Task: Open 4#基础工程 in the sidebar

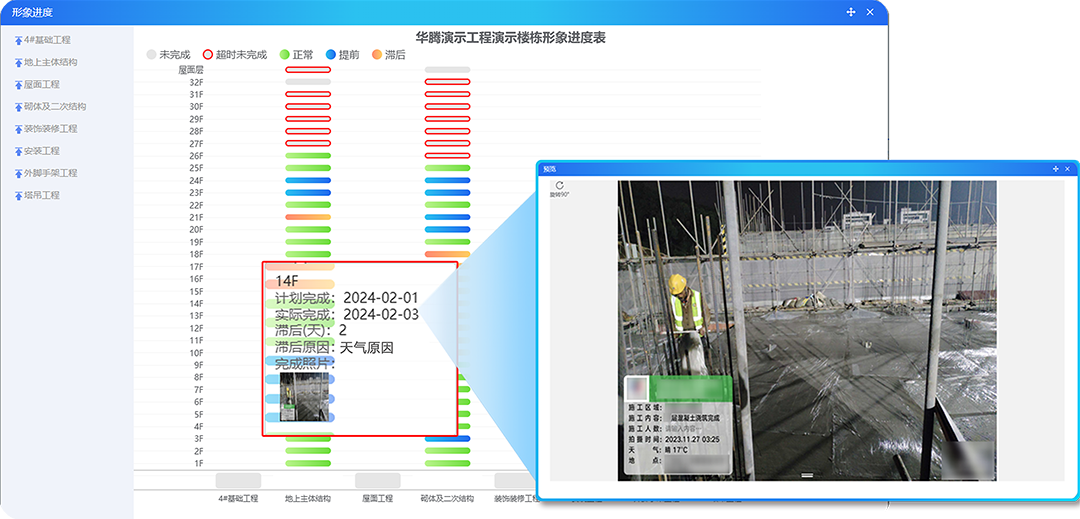Action: pyautogui.click(x=47, y=41)
